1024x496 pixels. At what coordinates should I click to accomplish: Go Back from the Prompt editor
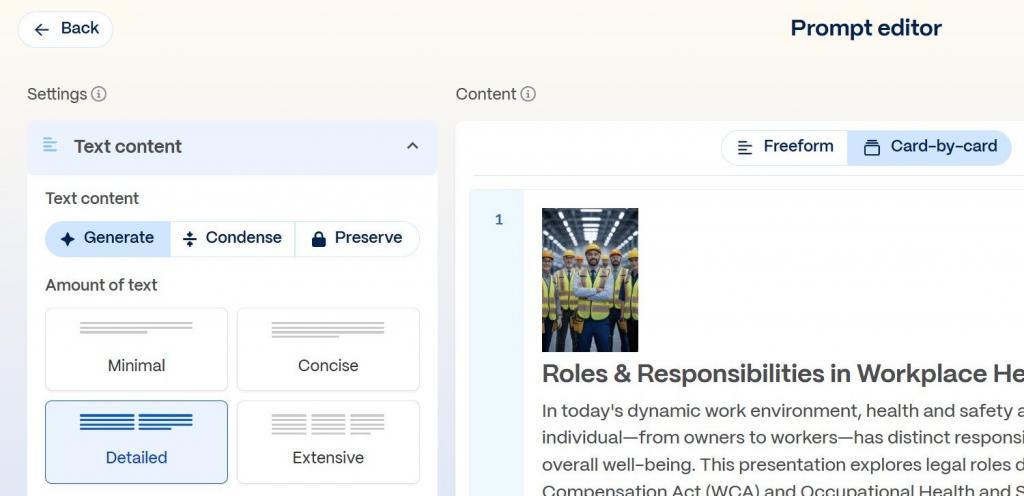[66, 29]
